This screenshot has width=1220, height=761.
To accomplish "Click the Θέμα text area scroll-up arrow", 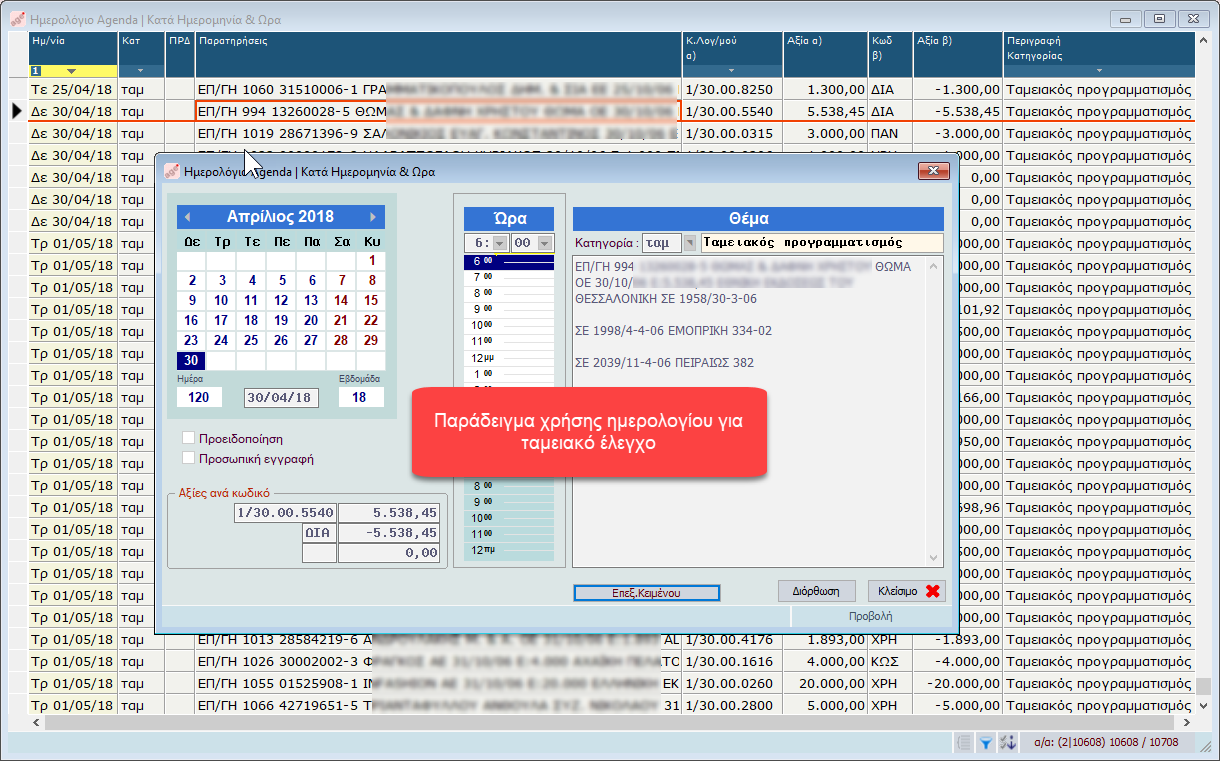I will pos(936,264).
